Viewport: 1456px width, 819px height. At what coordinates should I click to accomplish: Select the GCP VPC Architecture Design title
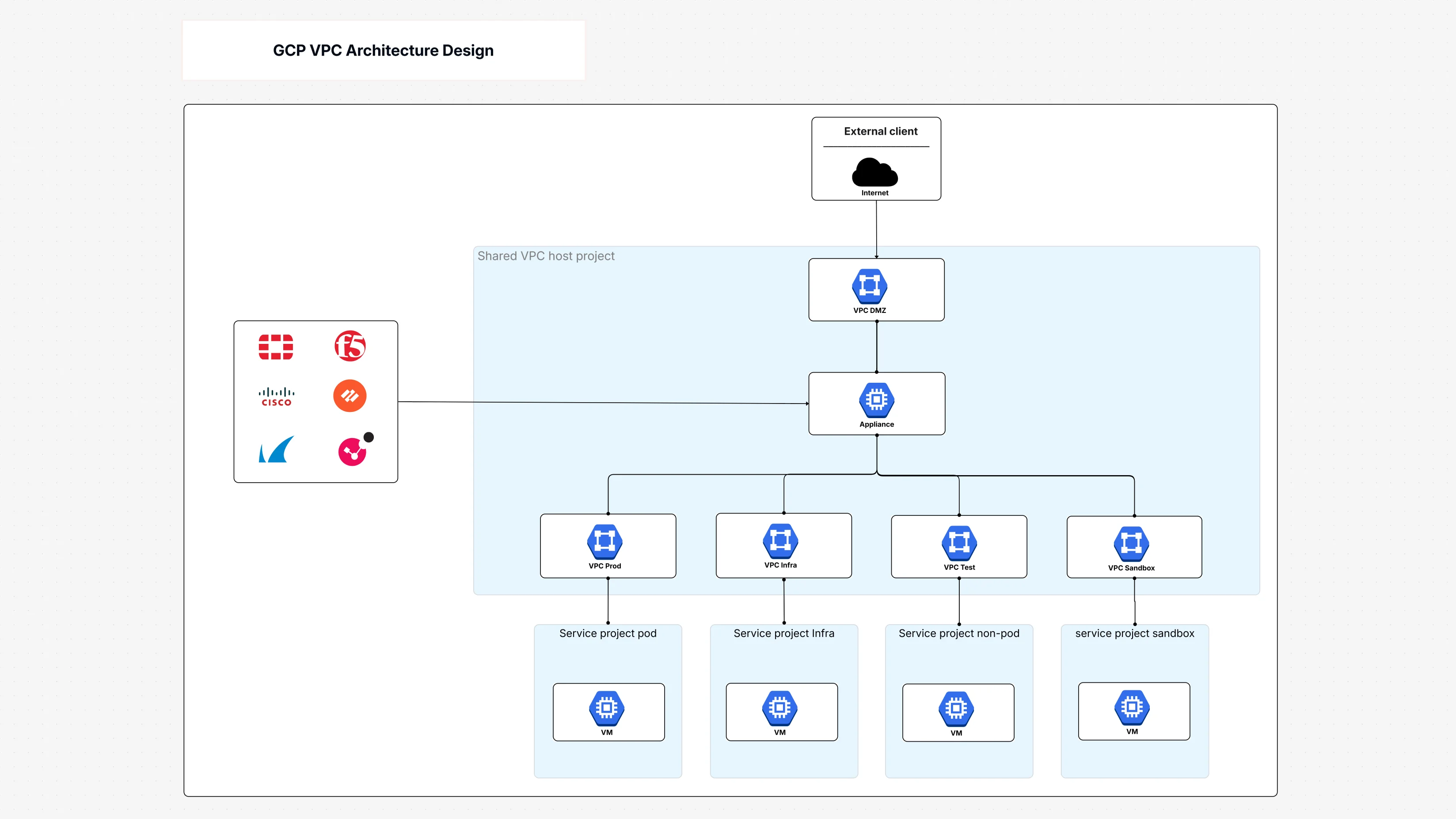(383, 50)
